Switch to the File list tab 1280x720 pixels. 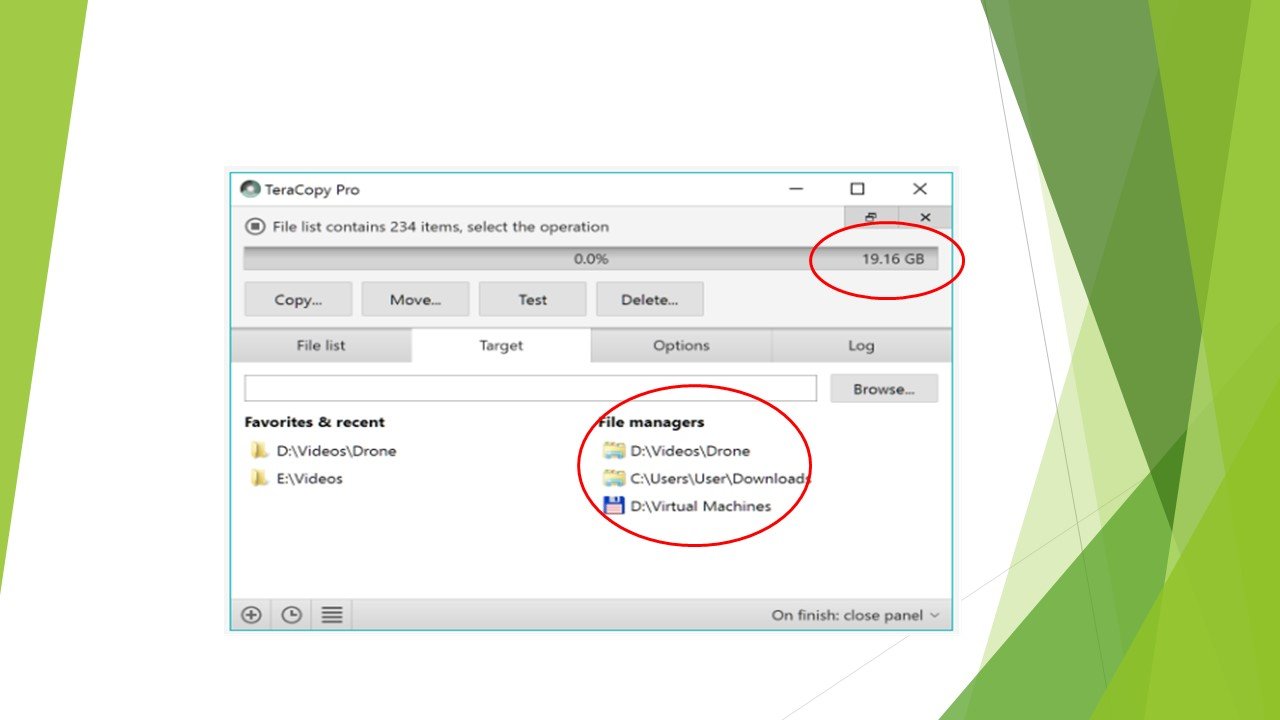tap(321, 345)
